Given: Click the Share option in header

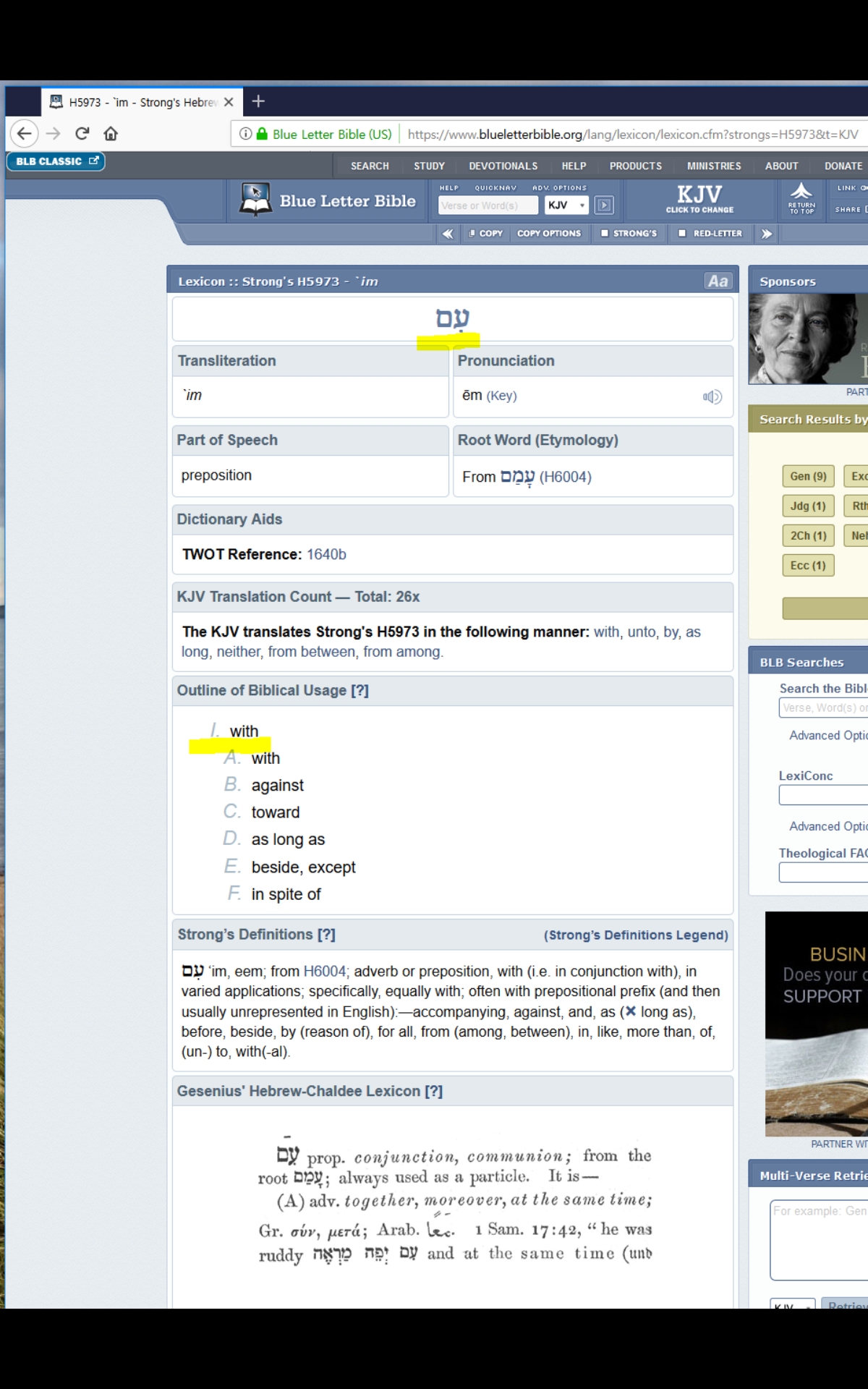Looking at the screenshot, I should coord(851,209).
